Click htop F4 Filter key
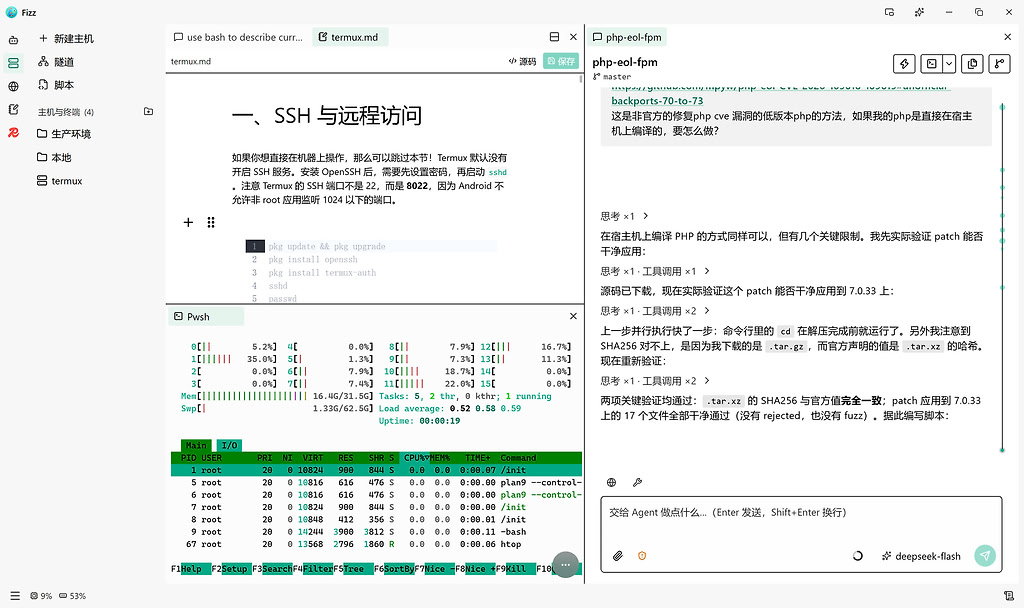This screenshot has width=1024, height=608. (x=313, y=569)
